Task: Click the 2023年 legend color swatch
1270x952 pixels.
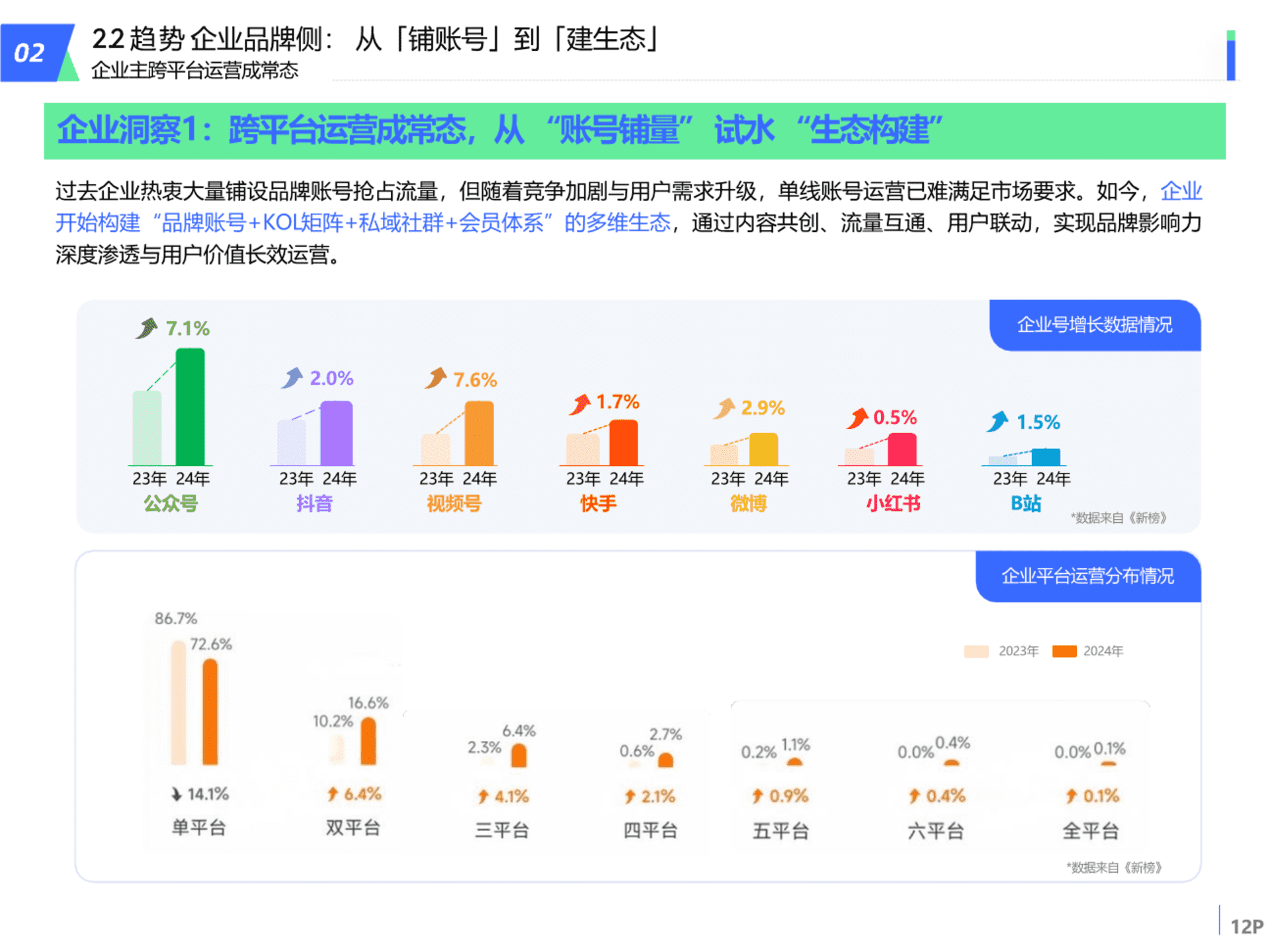Action: [x=976, y=651]
